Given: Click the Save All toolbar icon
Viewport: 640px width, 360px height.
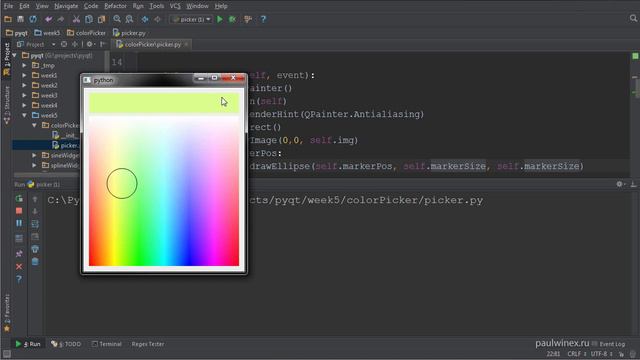Looking at the screenshot, I should tap(20, 19).
